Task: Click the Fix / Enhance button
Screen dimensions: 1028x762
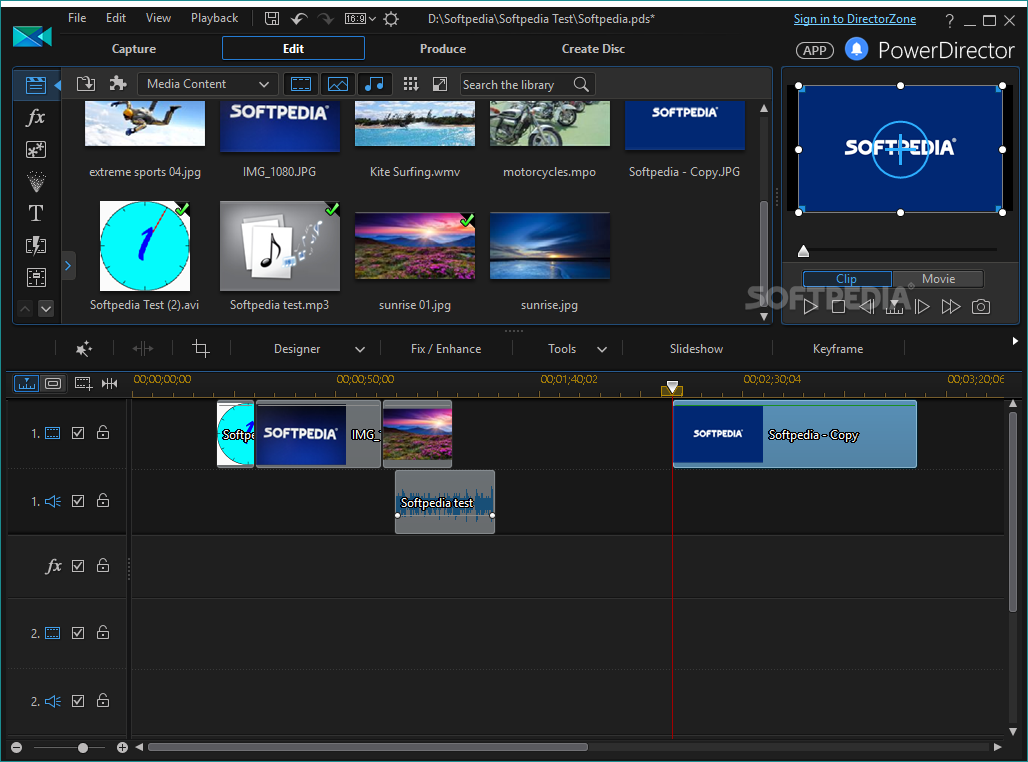Action: coord(446,349)
